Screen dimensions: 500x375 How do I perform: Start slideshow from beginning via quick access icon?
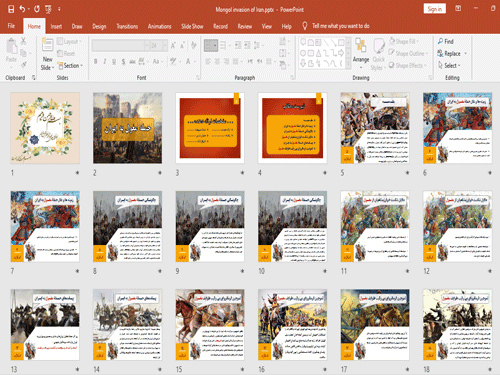tap(49, 9)
